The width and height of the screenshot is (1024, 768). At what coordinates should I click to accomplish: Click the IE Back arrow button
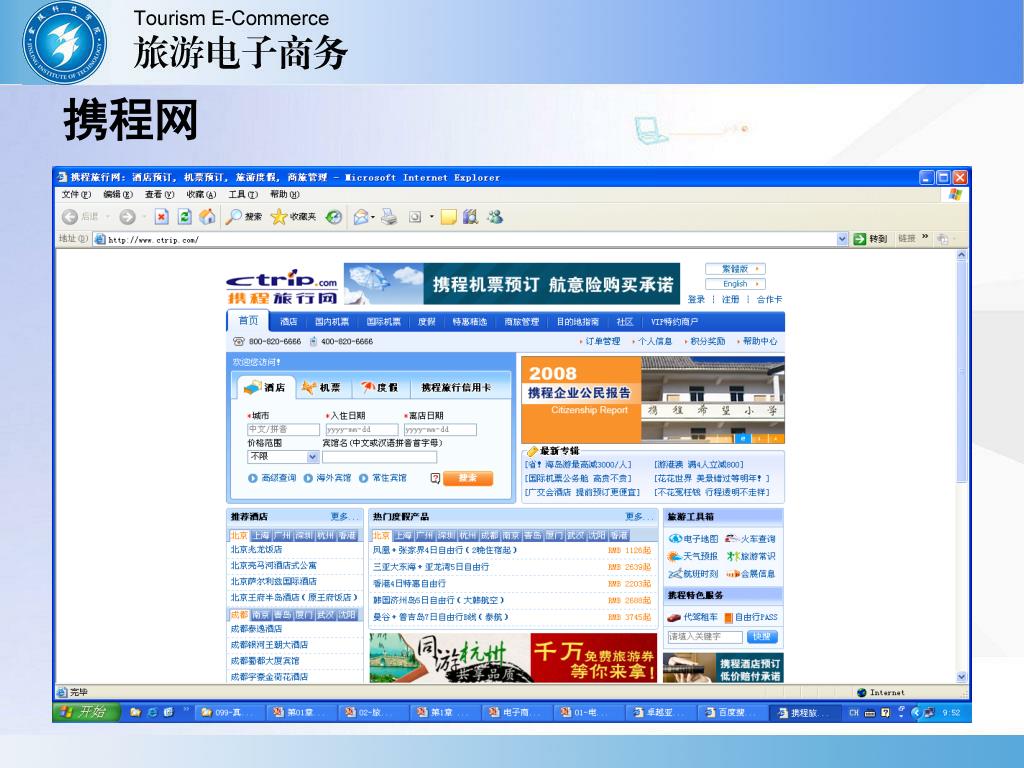click(x=70, y=217)
